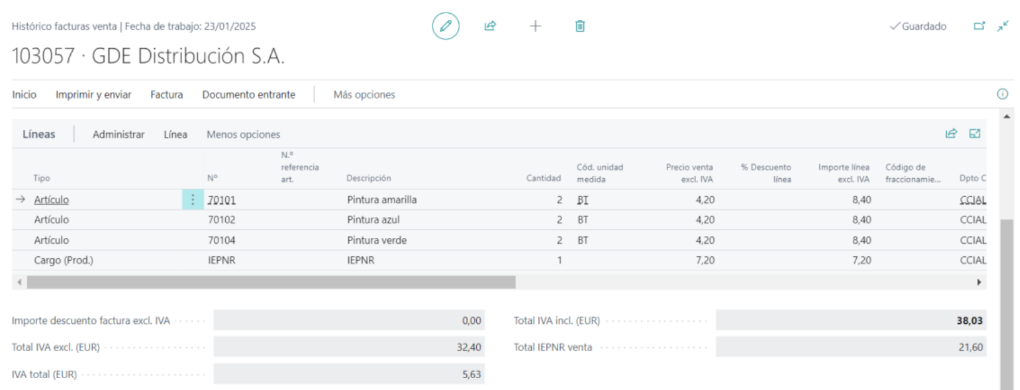This screenshot has width=1020, height=390.
Task: Click Menos opciones in Líneas
Action: tap(243, 135)
